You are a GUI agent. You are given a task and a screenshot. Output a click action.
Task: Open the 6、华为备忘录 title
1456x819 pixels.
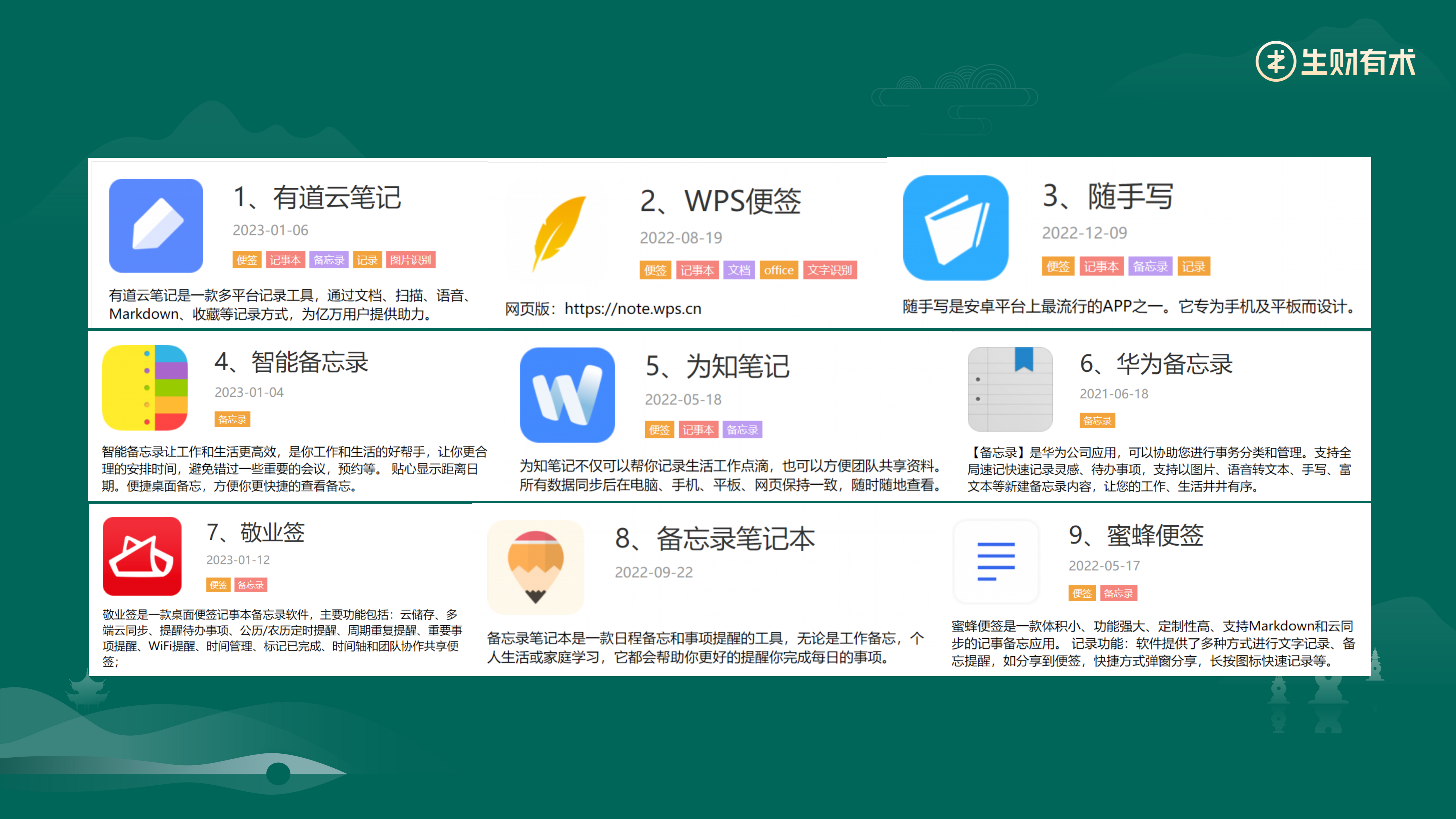pyautogui.click(x=1157, y=364)
